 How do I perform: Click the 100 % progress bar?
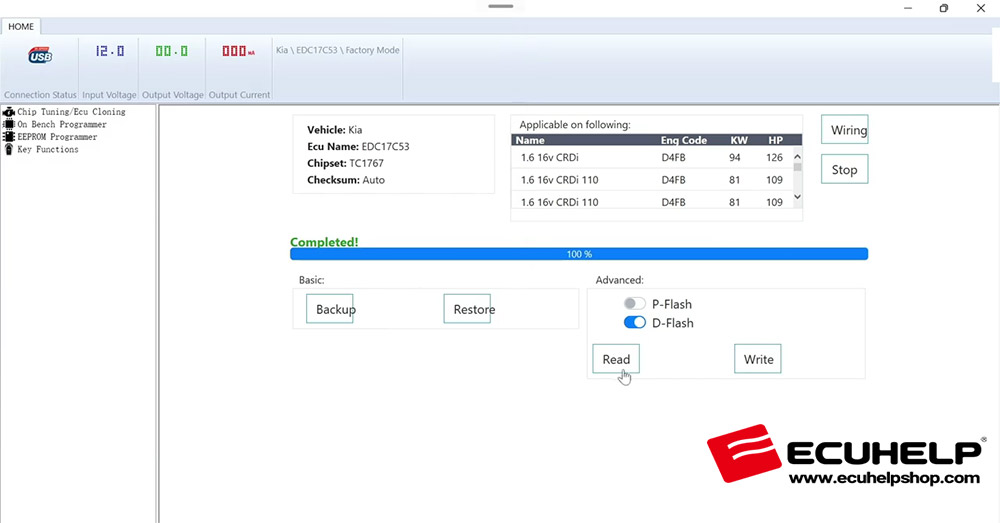click(579, 254)
